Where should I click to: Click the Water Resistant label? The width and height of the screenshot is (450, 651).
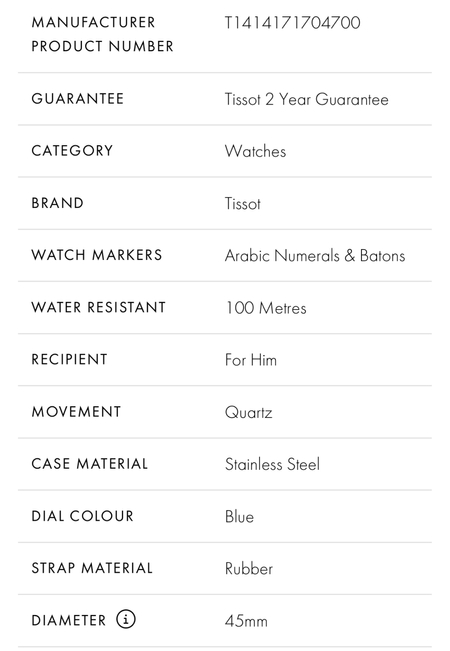tap(99, 307)
